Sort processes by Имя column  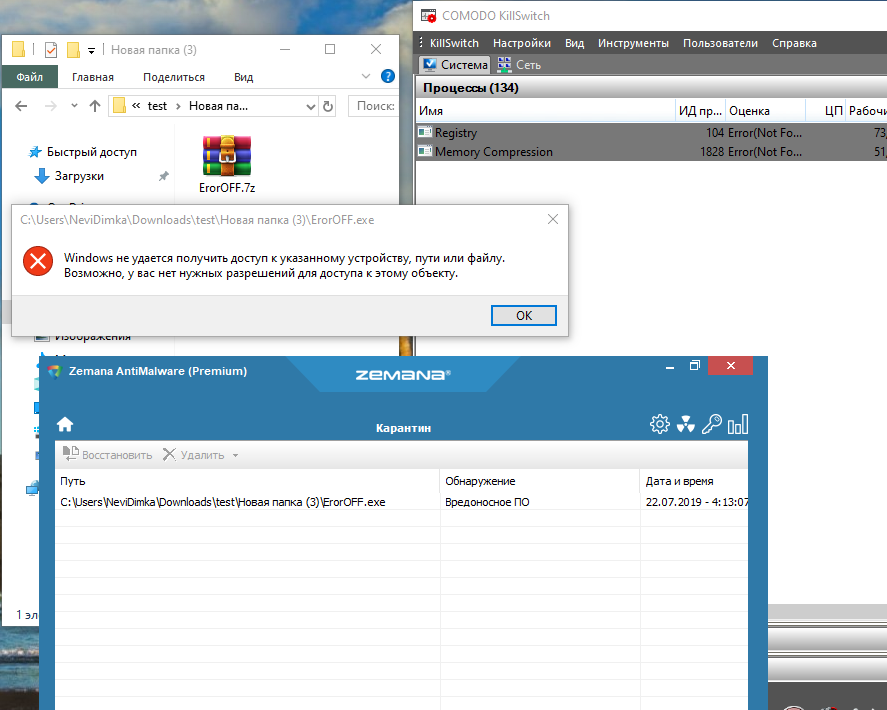click(546, 111)
